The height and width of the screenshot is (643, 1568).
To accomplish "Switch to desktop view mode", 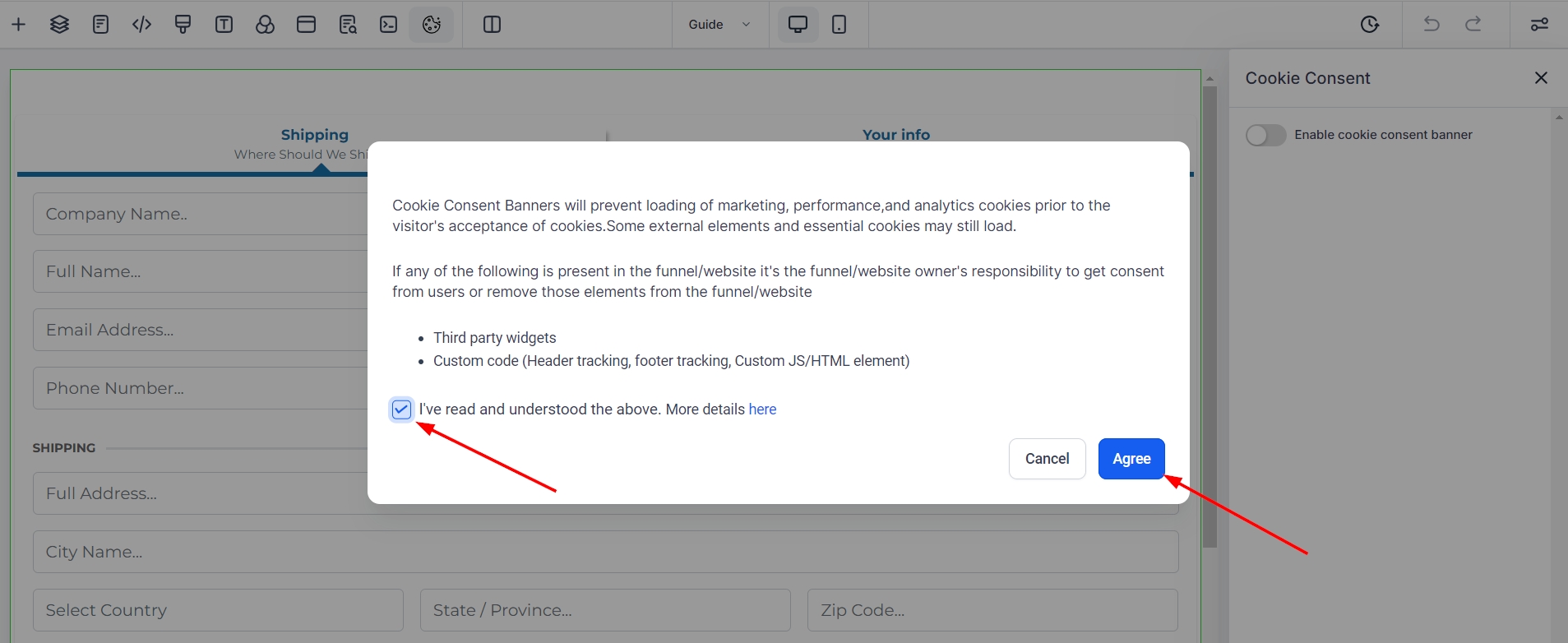I will tap(798, 25).
